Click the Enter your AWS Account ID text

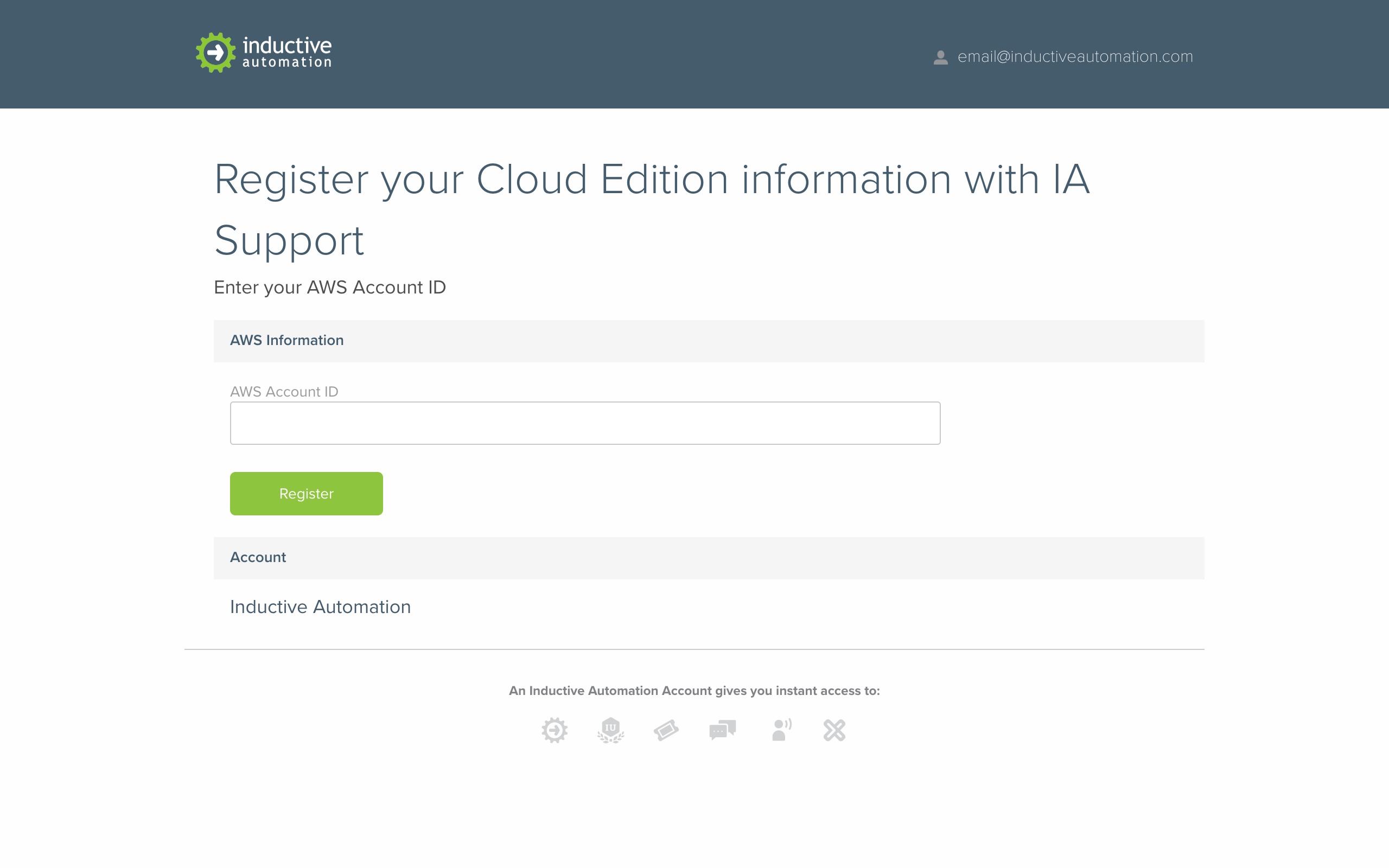330,287
